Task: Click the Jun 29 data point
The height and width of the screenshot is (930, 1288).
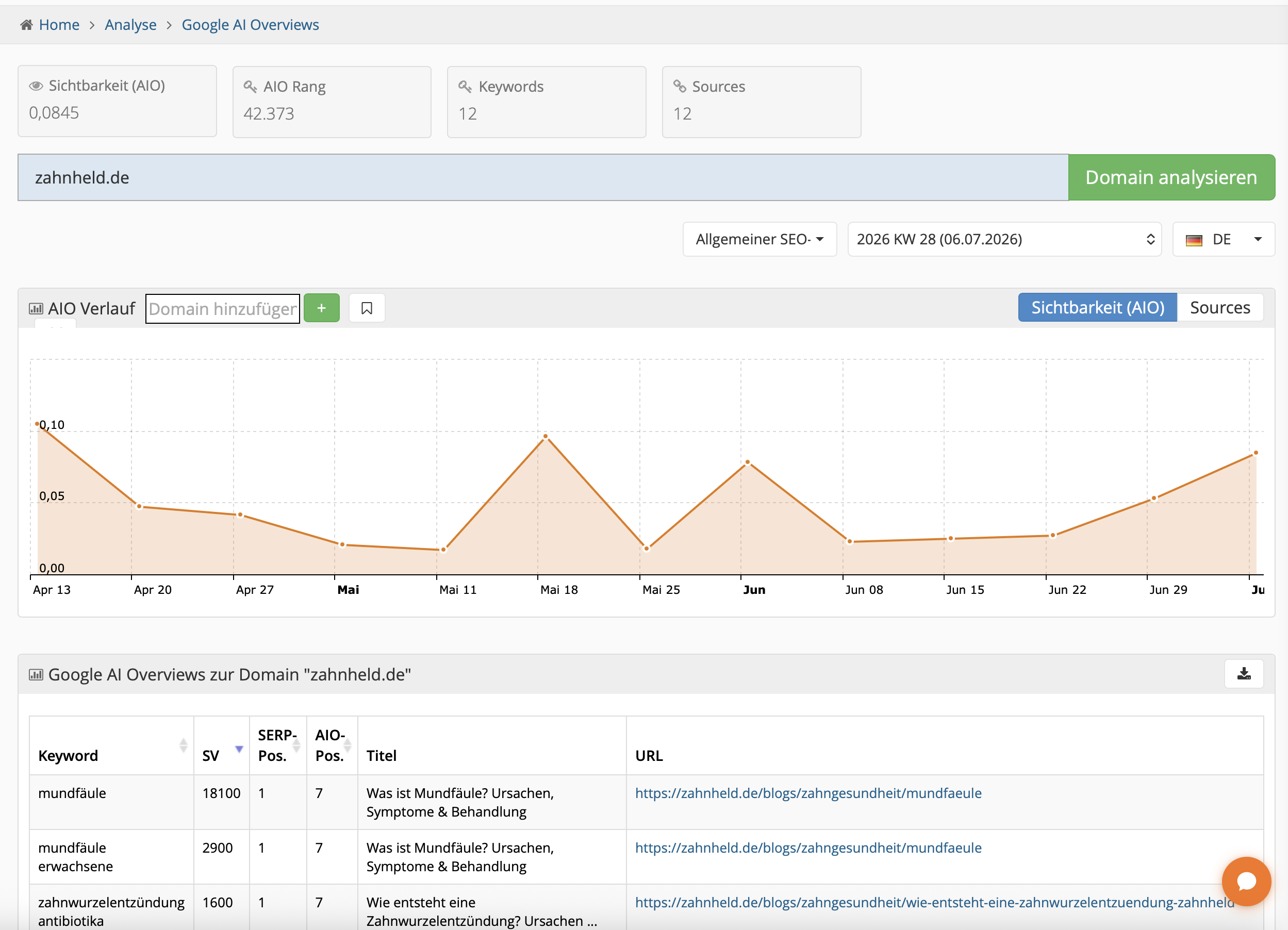Action: [1153, 499]
